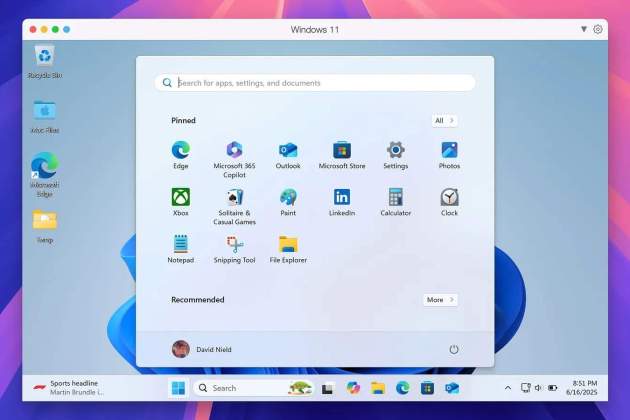Open the Parallels window dropdown triangle
This screenshot has height=420, width=630.
pyautogui.click(x=584, y=29)
